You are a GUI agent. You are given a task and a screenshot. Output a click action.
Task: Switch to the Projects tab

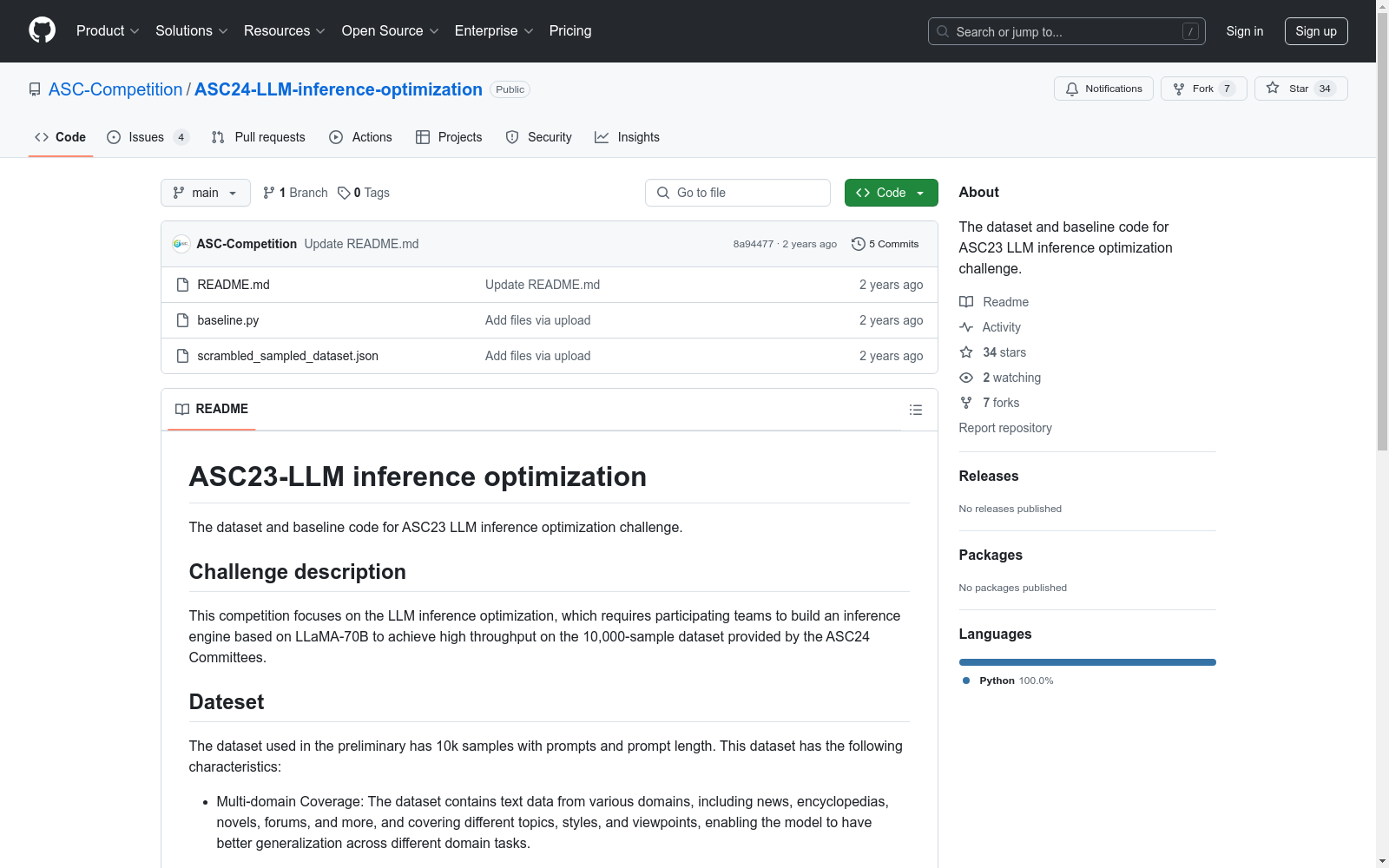point(449,137)
